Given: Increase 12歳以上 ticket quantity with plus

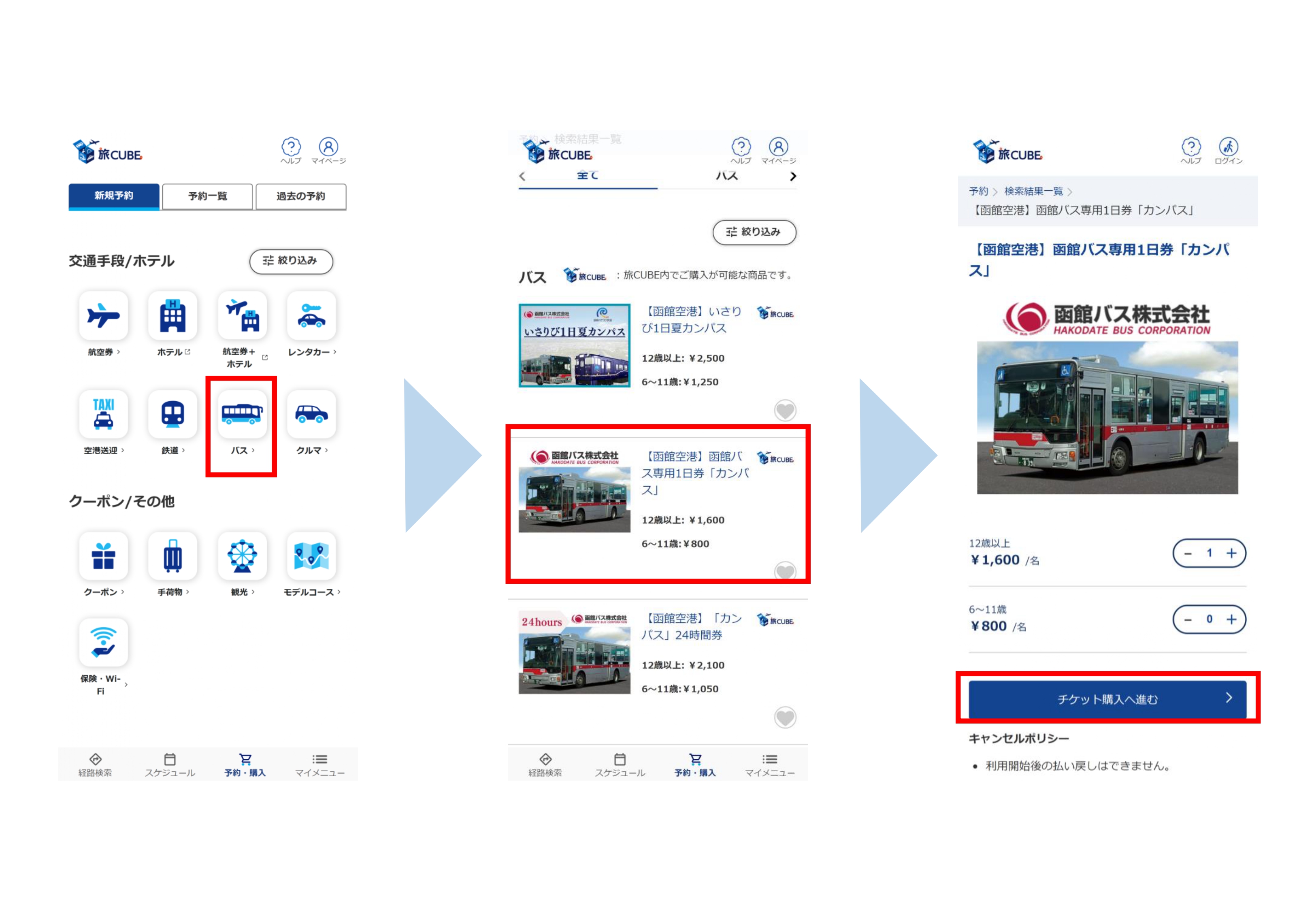Looking at the screenshot, I should click(x=1231, y=553).
